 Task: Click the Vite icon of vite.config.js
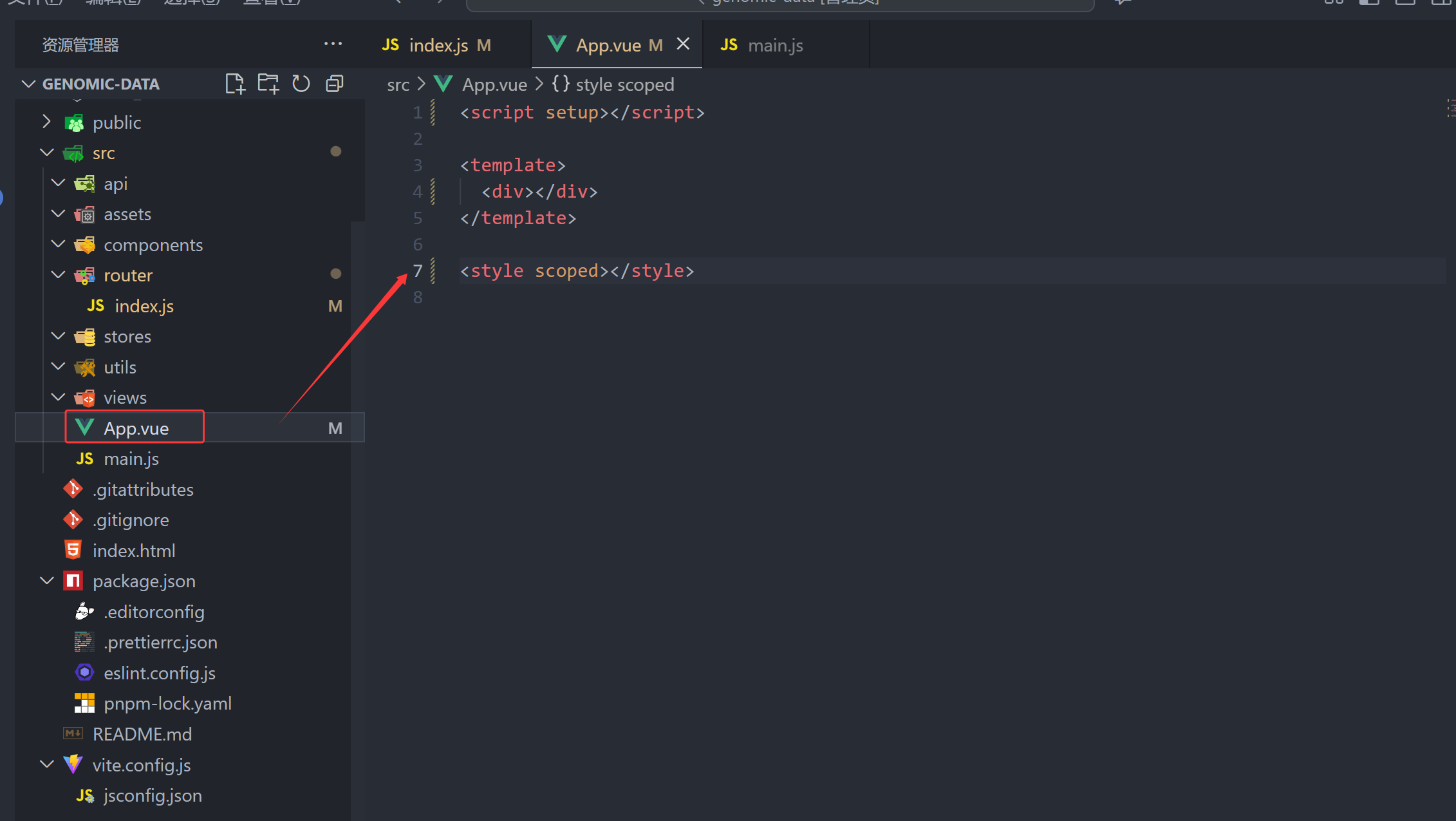click(x=73, y=764)
